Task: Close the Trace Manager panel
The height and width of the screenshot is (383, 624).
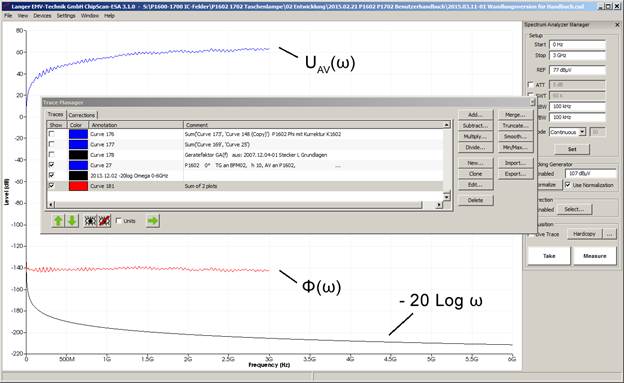Action: (x=532, y=102)
